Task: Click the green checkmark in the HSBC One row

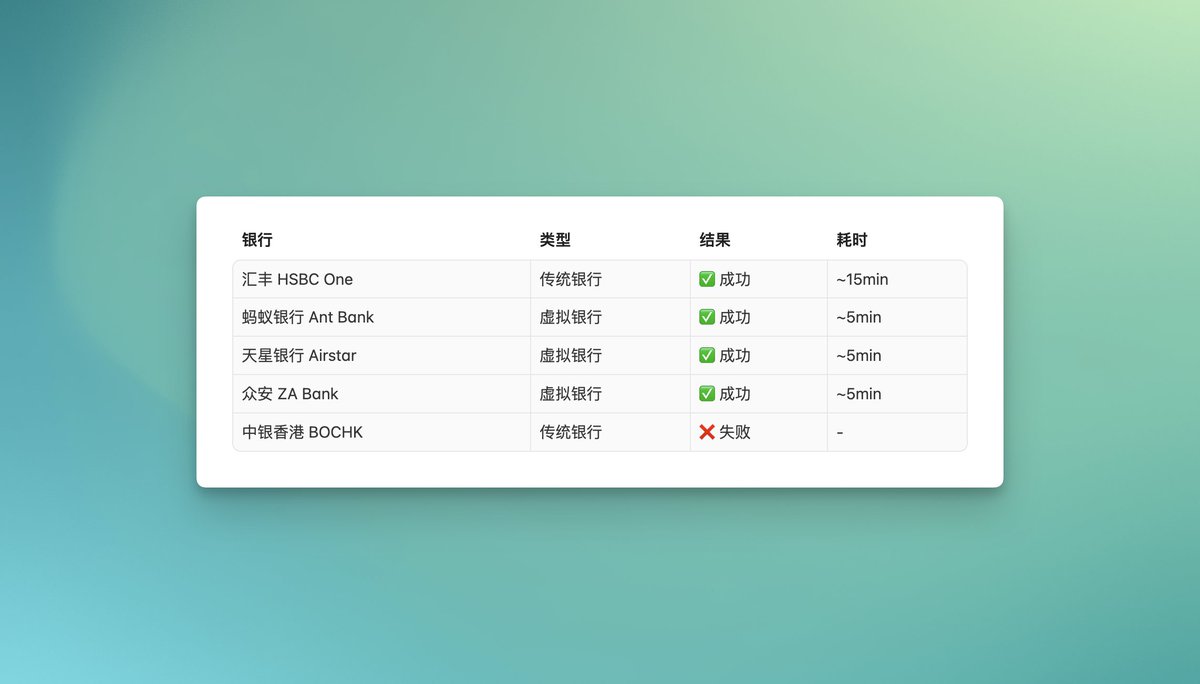Action: coord(707,280)
